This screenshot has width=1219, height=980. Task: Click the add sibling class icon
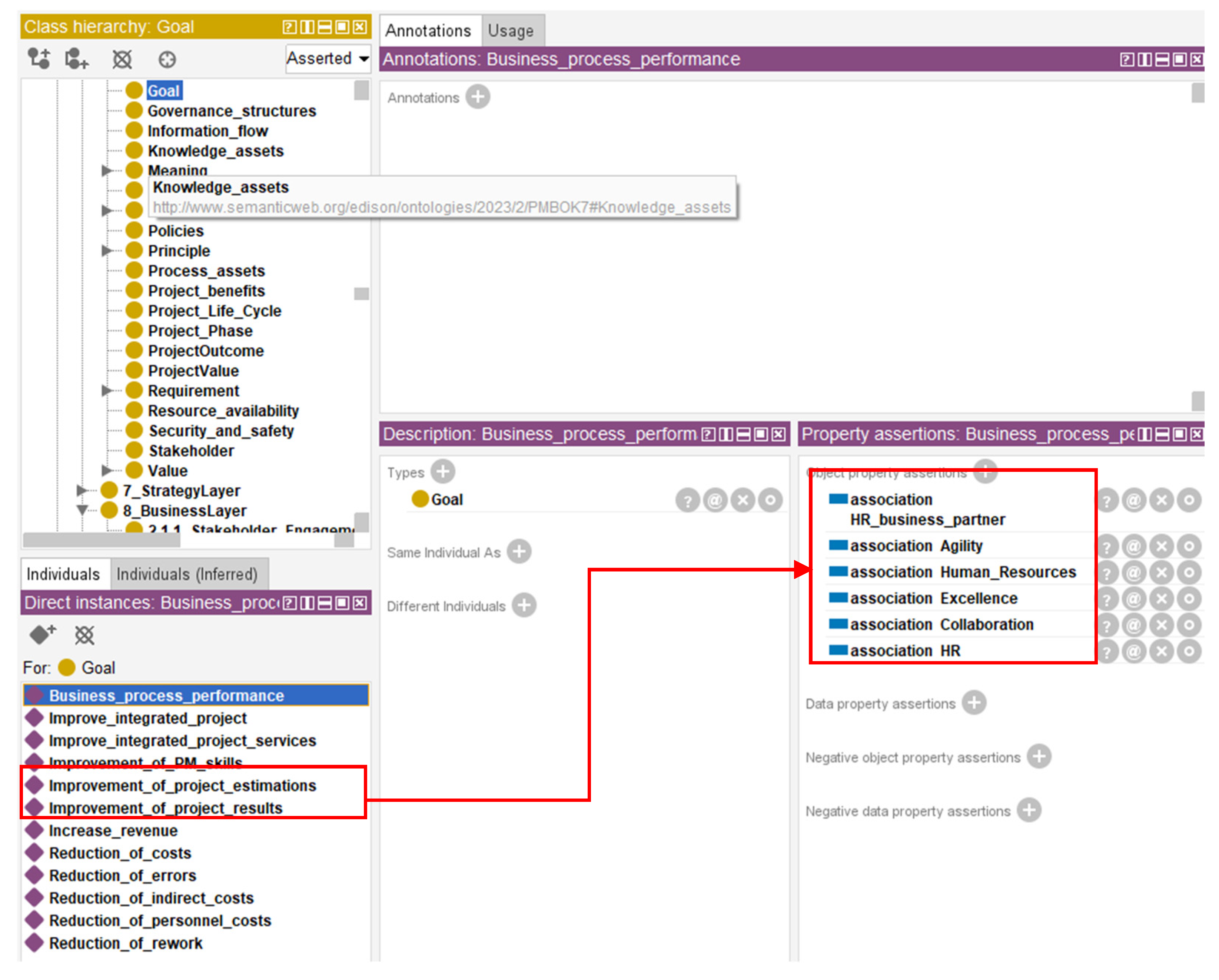(x=76, y=59)
